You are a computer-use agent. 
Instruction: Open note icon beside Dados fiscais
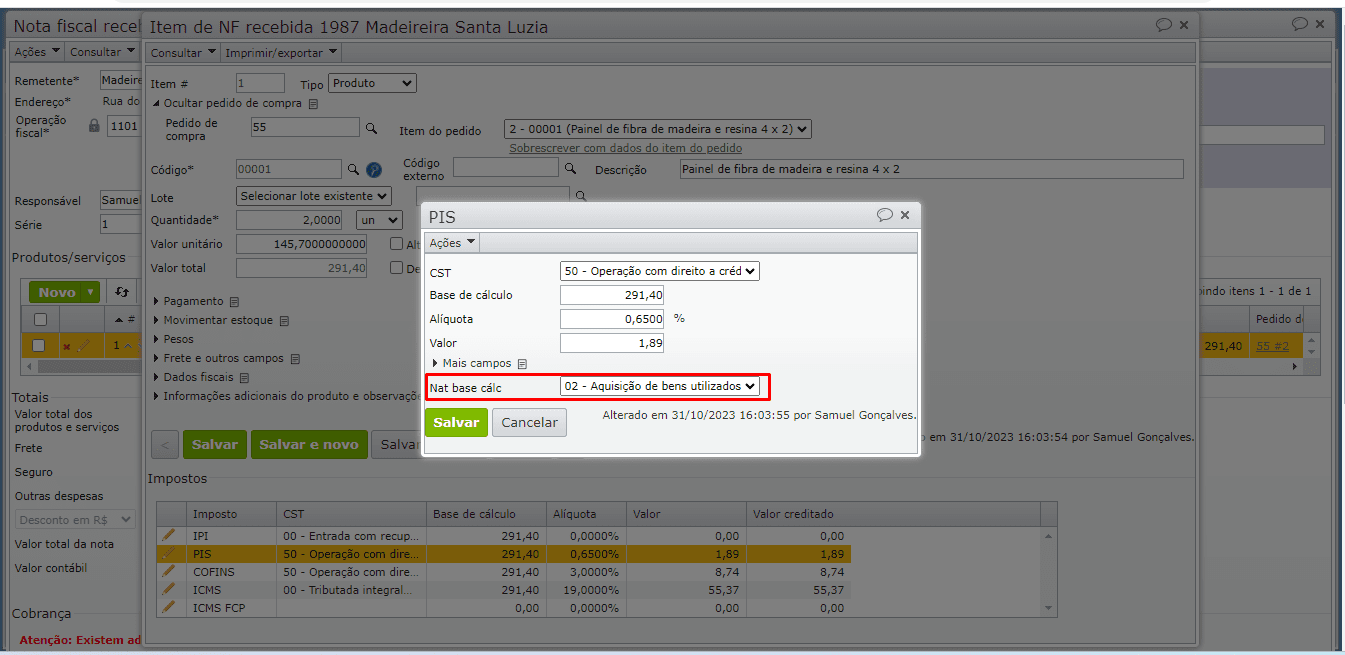click(x=244, y=378)
